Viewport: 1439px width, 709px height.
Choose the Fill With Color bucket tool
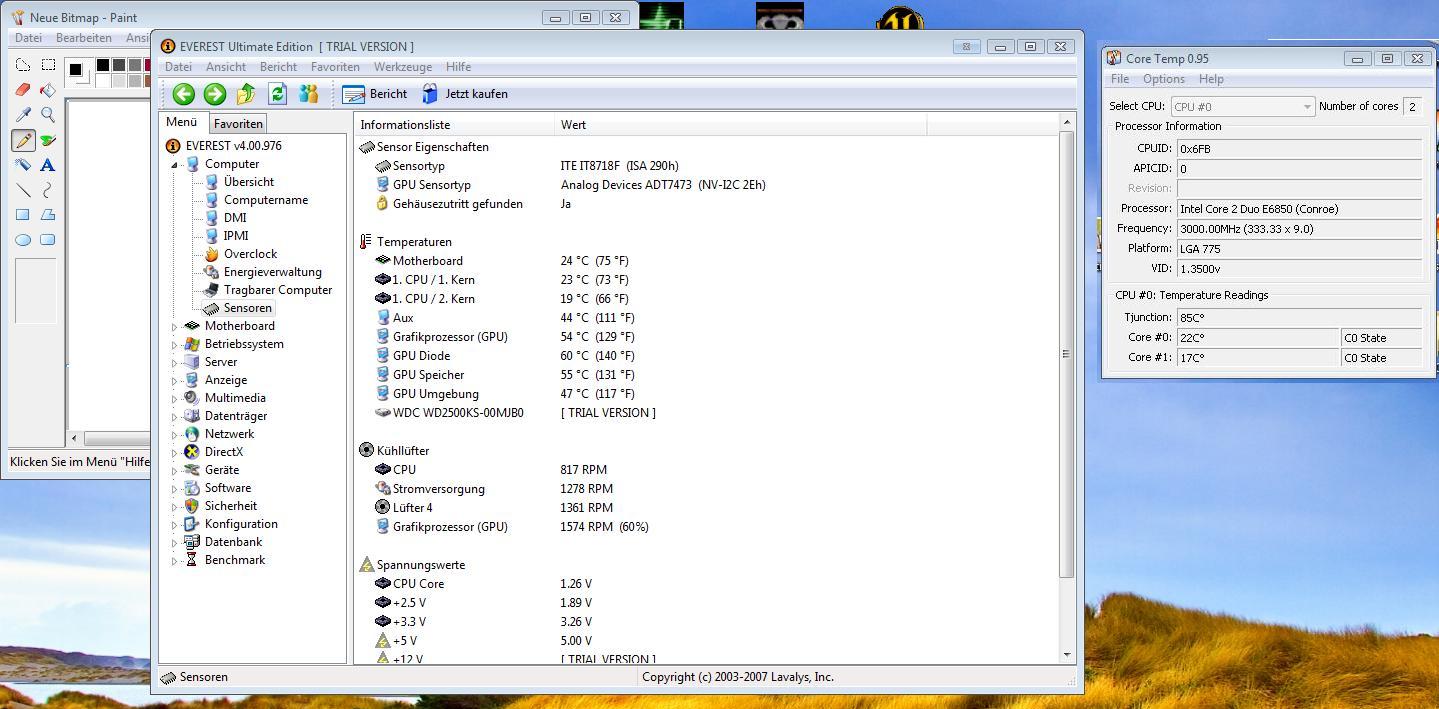(x=47, y=90)
